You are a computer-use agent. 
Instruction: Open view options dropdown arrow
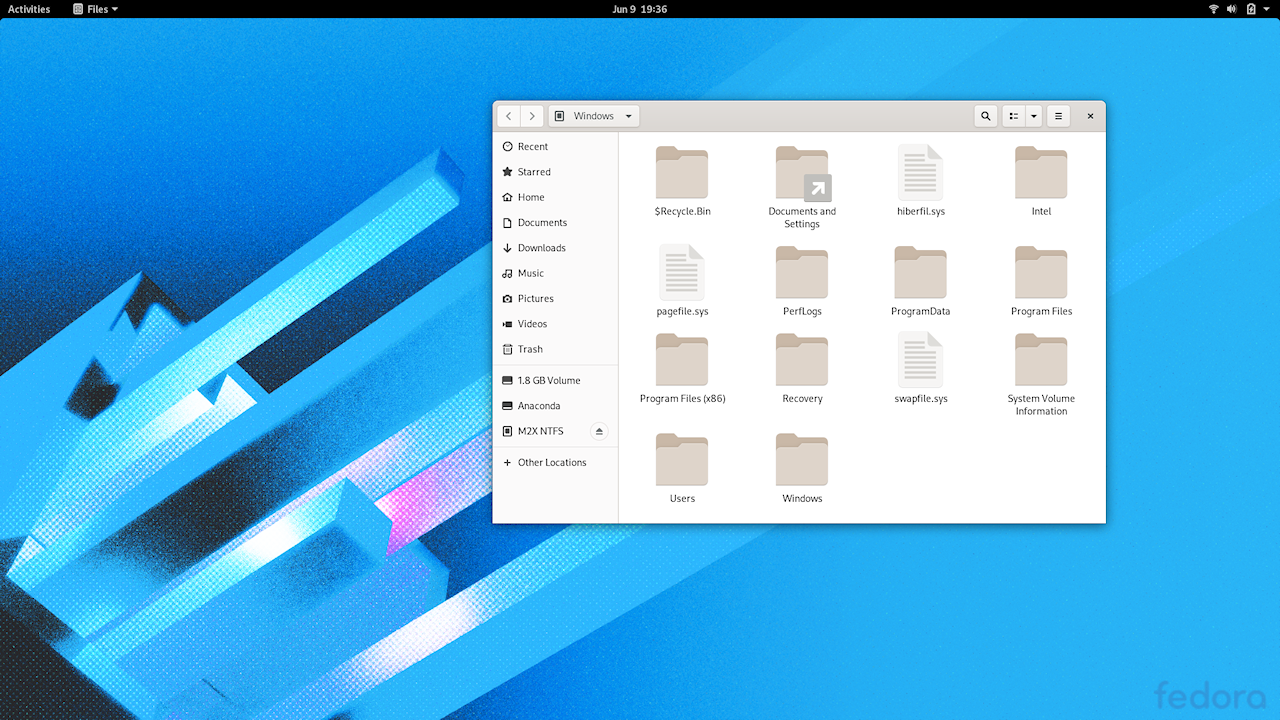[1034, 116]
